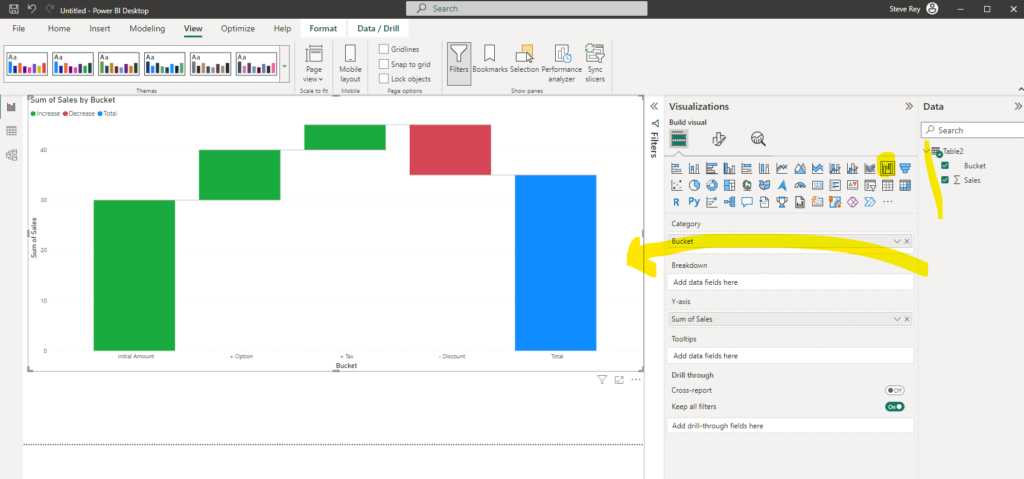
Task: Click the Mobile layout button
Action: pyautogui.click(x=350, y=64)
